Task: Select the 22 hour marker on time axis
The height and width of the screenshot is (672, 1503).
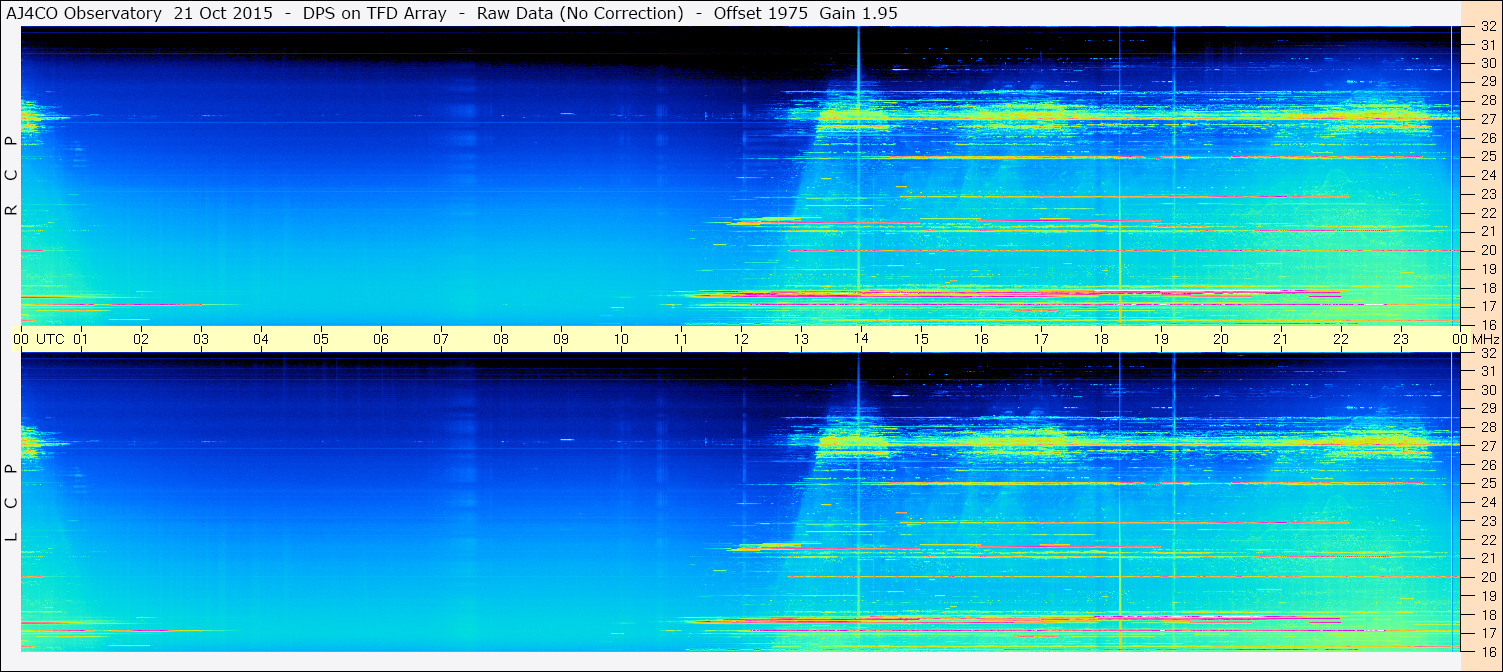Action: coord(1341,339)
